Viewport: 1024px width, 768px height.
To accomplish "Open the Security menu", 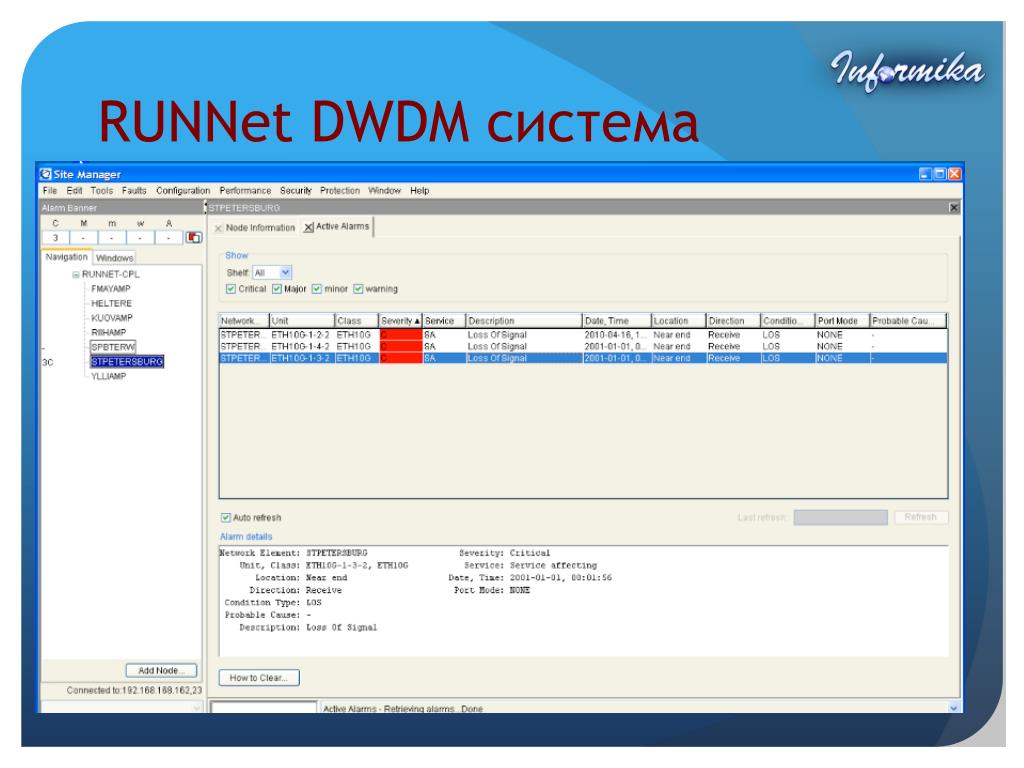I will pyautogui.click(x=296, y=191).
